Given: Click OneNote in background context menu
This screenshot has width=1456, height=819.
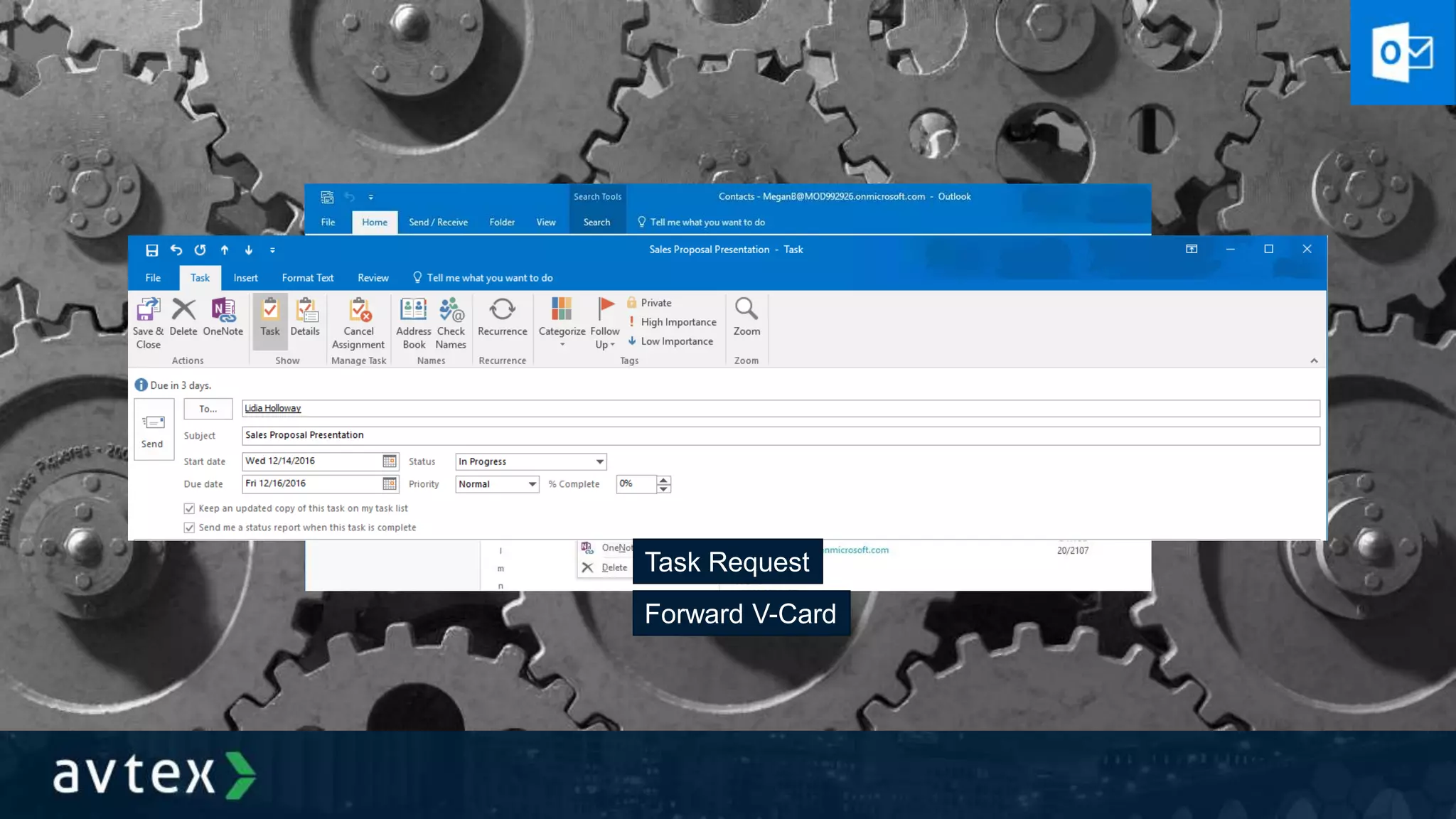Looking at the screenshot, I should [606, 547].
